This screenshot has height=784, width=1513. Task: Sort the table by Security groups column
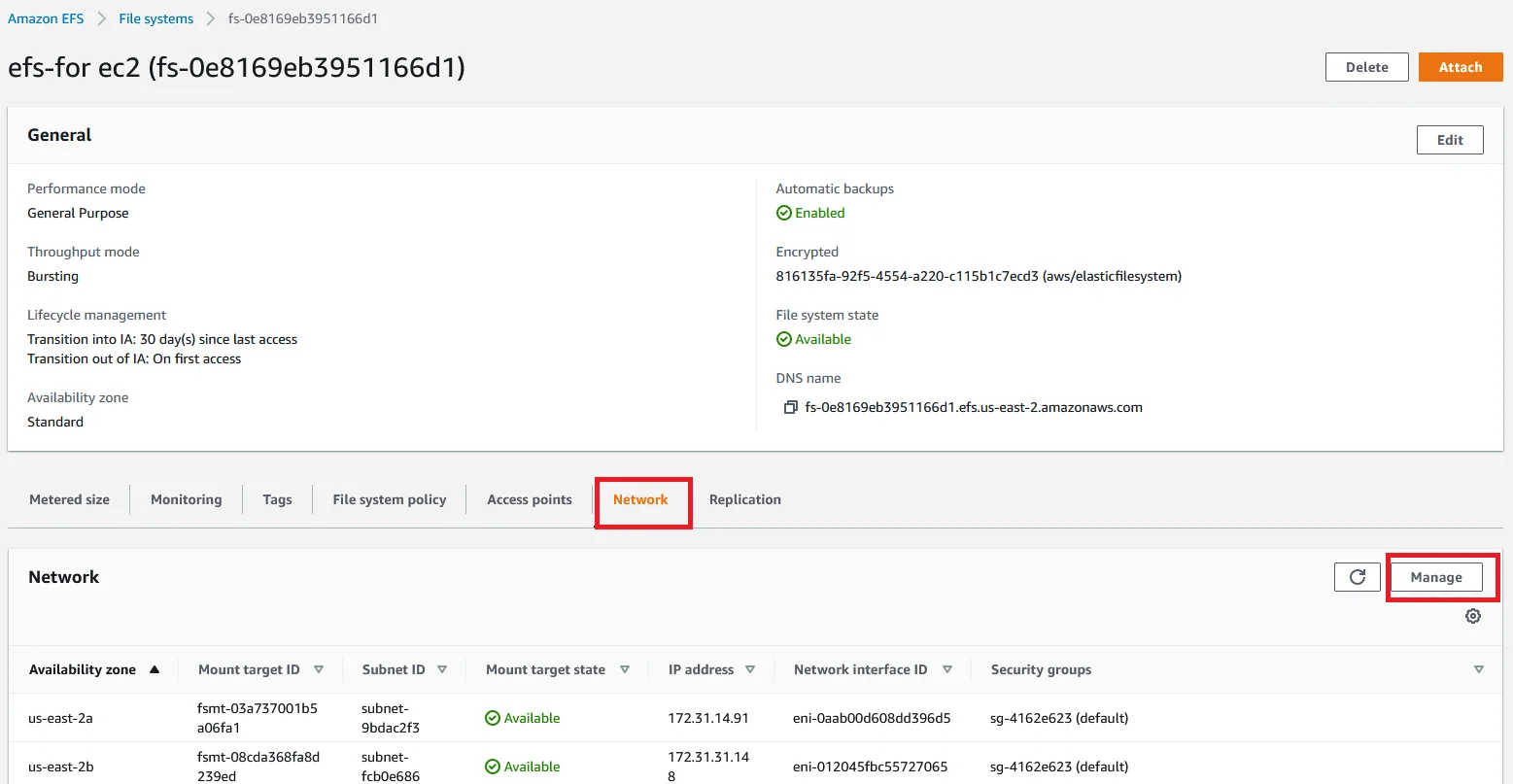point(1479,669)
